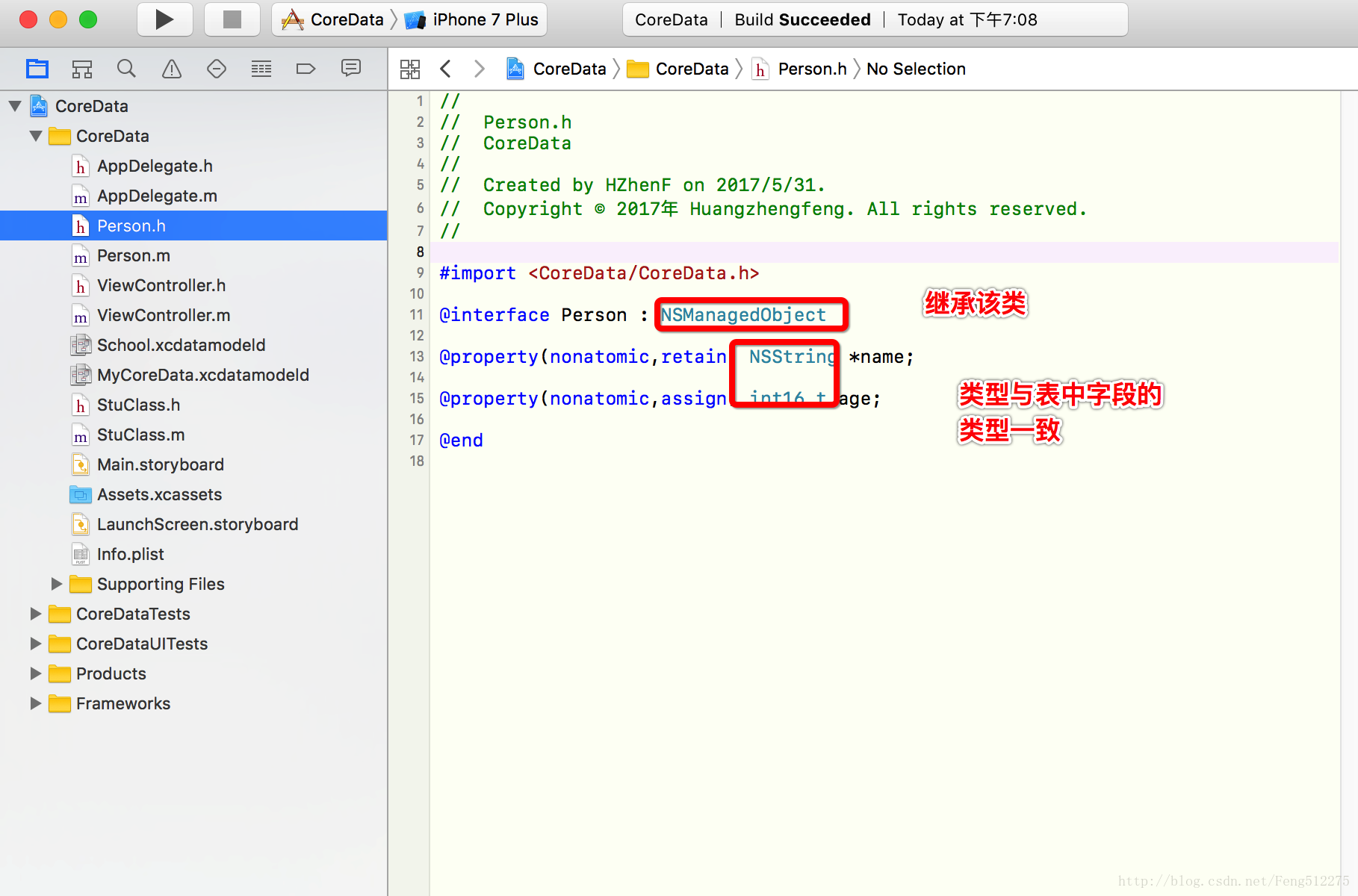Image resolution: width=1358 pixels, height=896 pixels.
Task: Expand the CoreDataTests group
Action: (36, 614)
